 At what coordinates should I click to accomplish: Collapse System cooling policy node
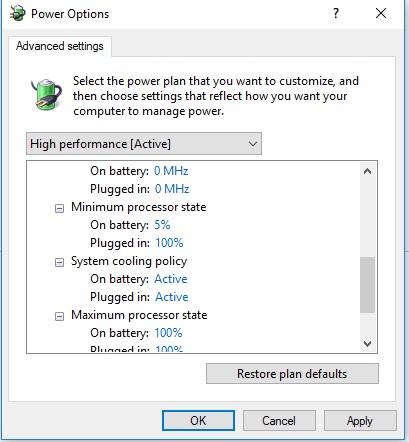tap(59, 263)
